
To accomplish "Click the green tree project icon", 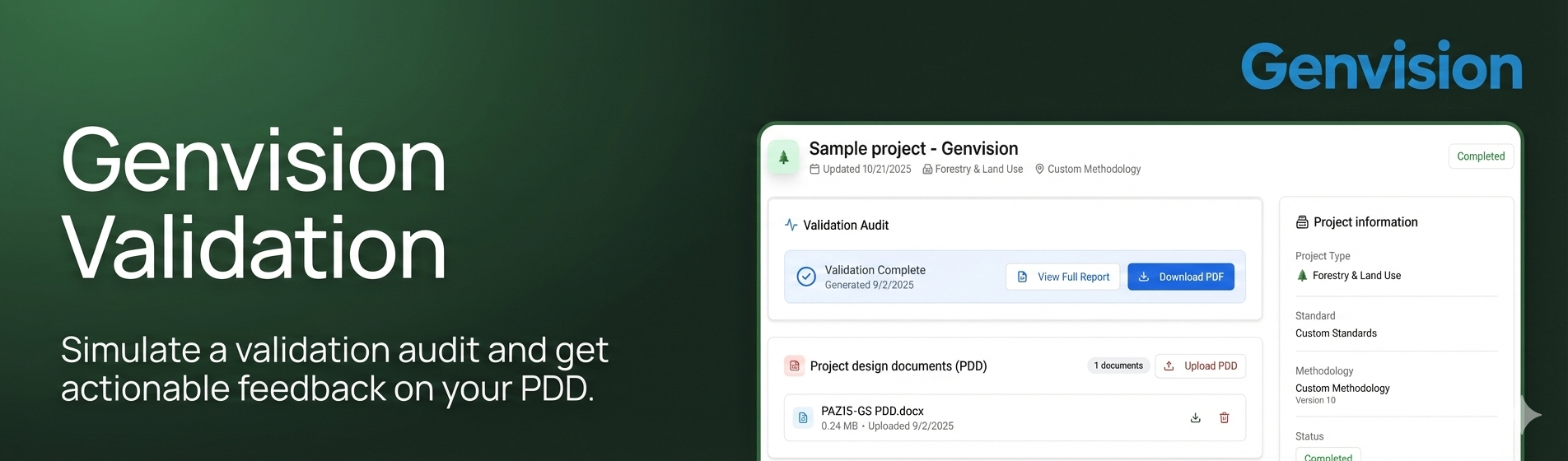I will point(783,157).
